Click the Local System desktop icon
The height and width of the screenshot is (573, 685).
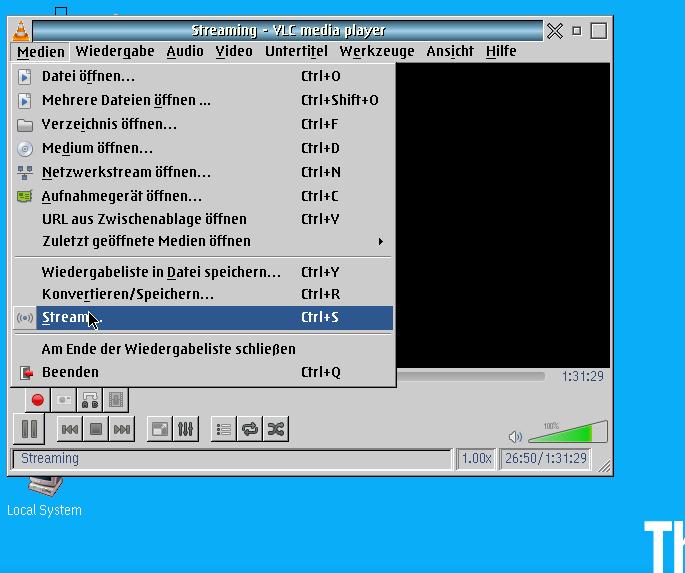point(44,497)
